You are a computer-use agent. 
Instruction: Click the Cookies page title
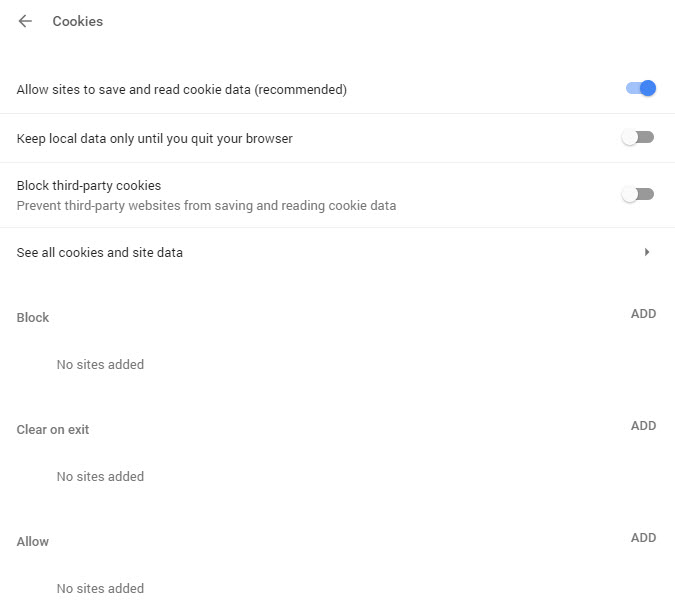pos(78,21)
